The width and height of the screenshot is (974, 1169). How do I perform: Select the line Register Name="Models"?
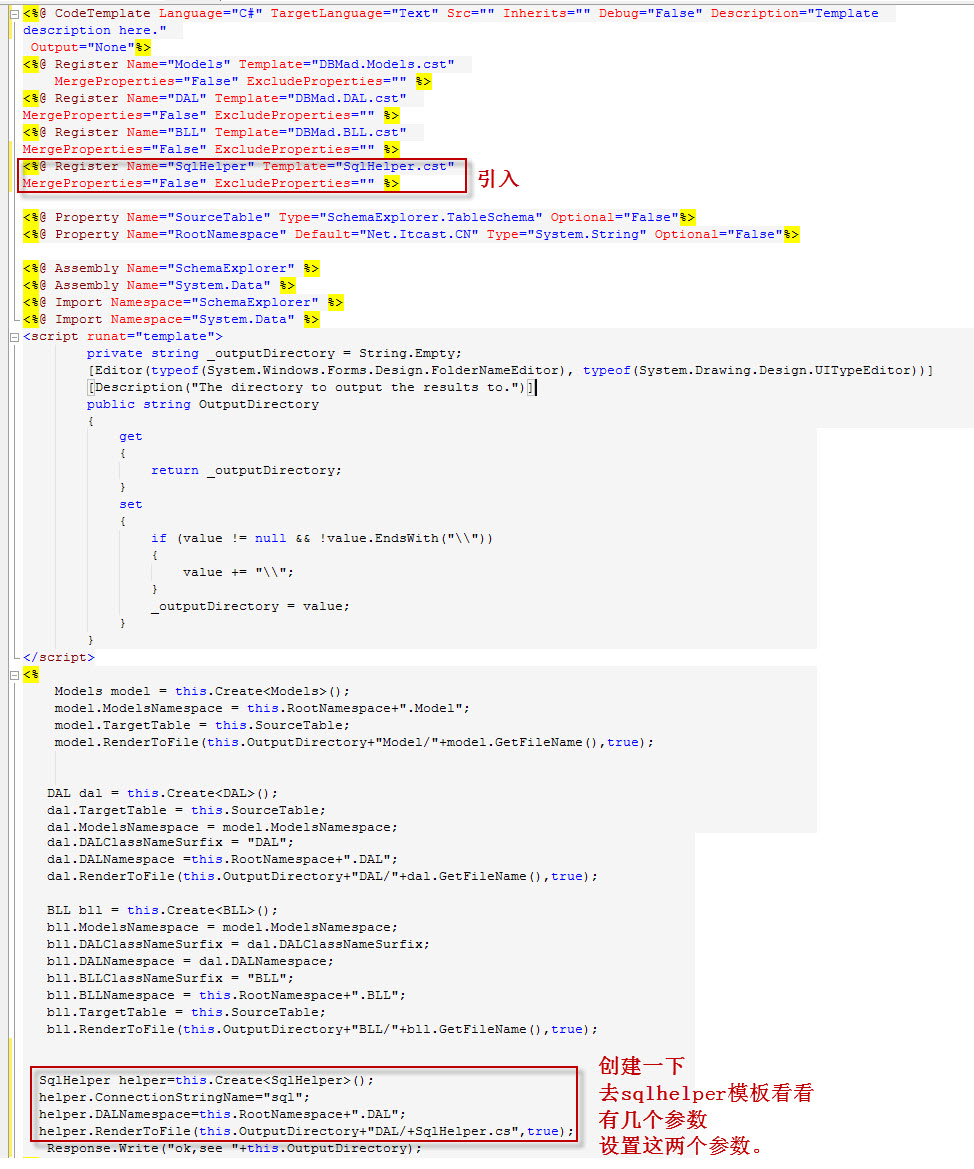pyautogui.click(x=239, y=64)
